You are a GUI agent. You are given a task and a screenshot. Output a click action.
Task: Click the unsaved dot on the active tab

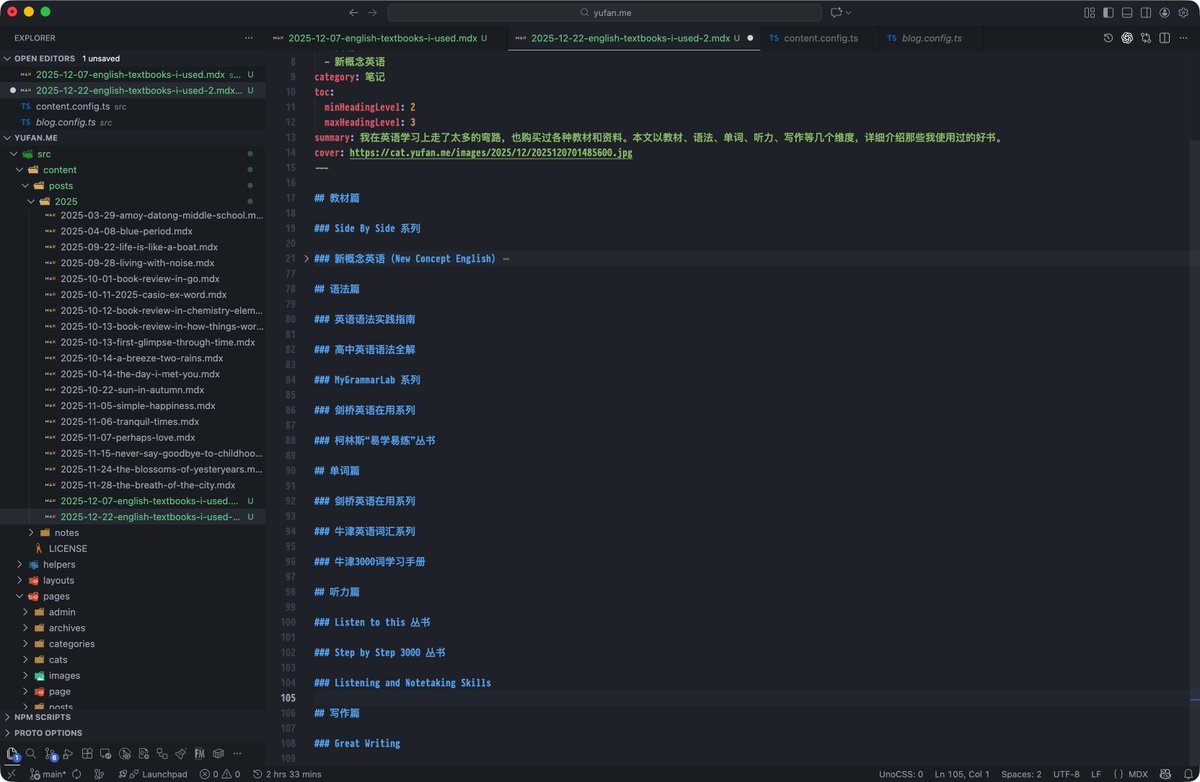749,38
